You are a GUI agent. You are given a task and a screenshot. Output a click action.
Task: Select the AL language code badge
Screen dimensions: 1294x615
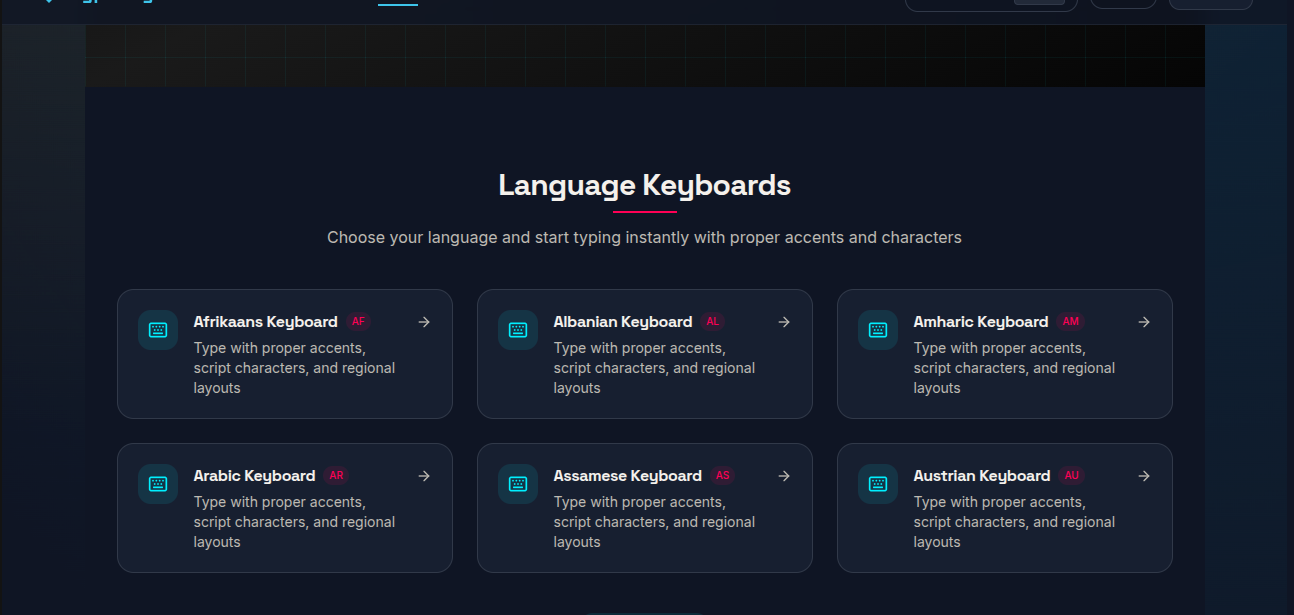point(713,322)
